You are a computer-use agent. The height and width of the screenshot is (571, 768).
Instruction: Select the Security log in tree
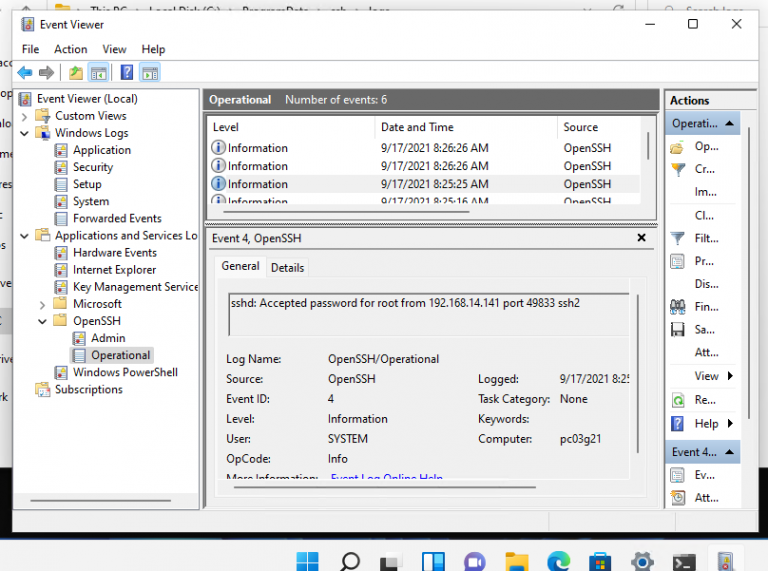(93, 167)
